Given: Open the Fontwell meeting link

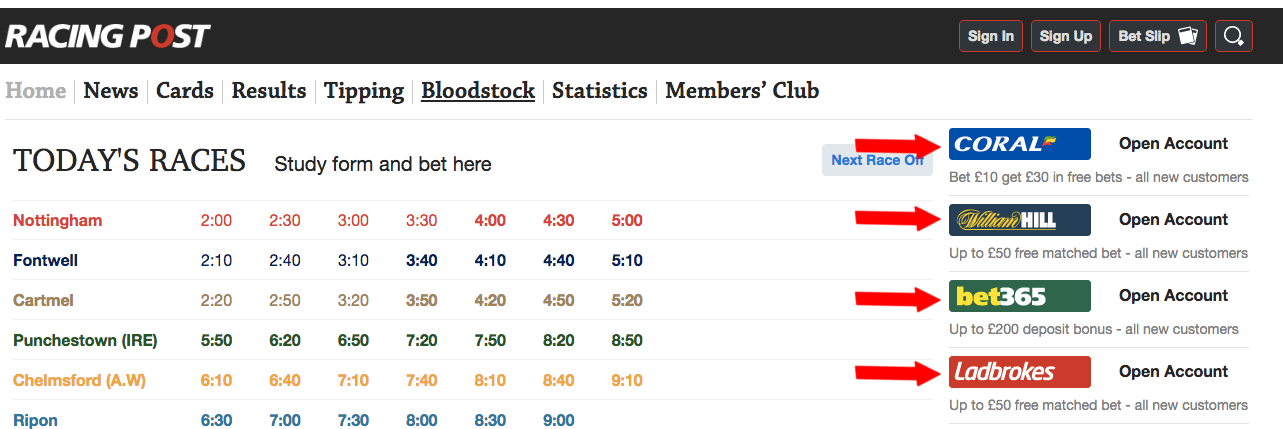Looking at the screenshot, I should (x=46, y=260).
